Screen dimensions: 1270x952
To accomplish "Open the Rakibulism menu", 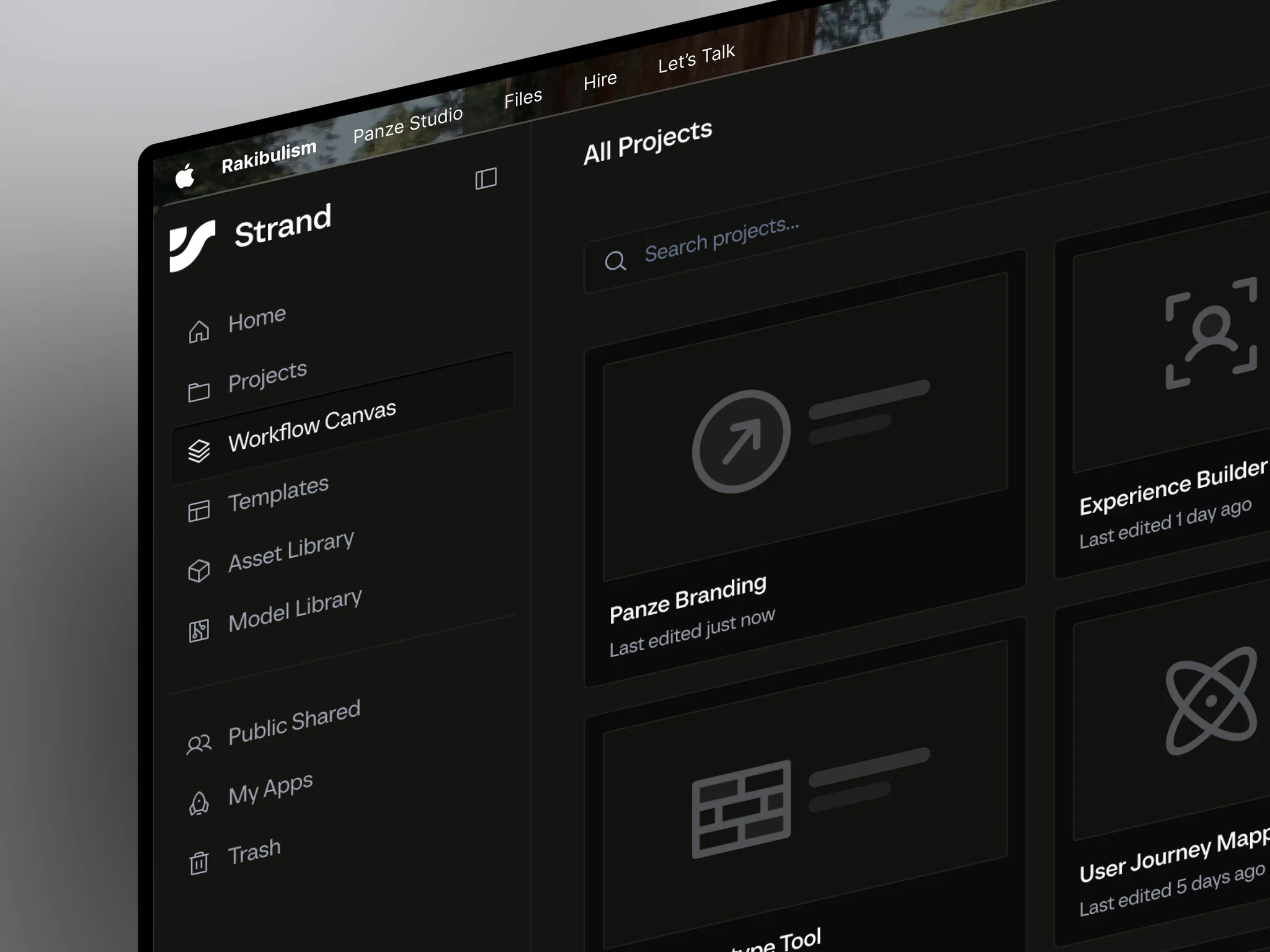I will tap(269, 156).
